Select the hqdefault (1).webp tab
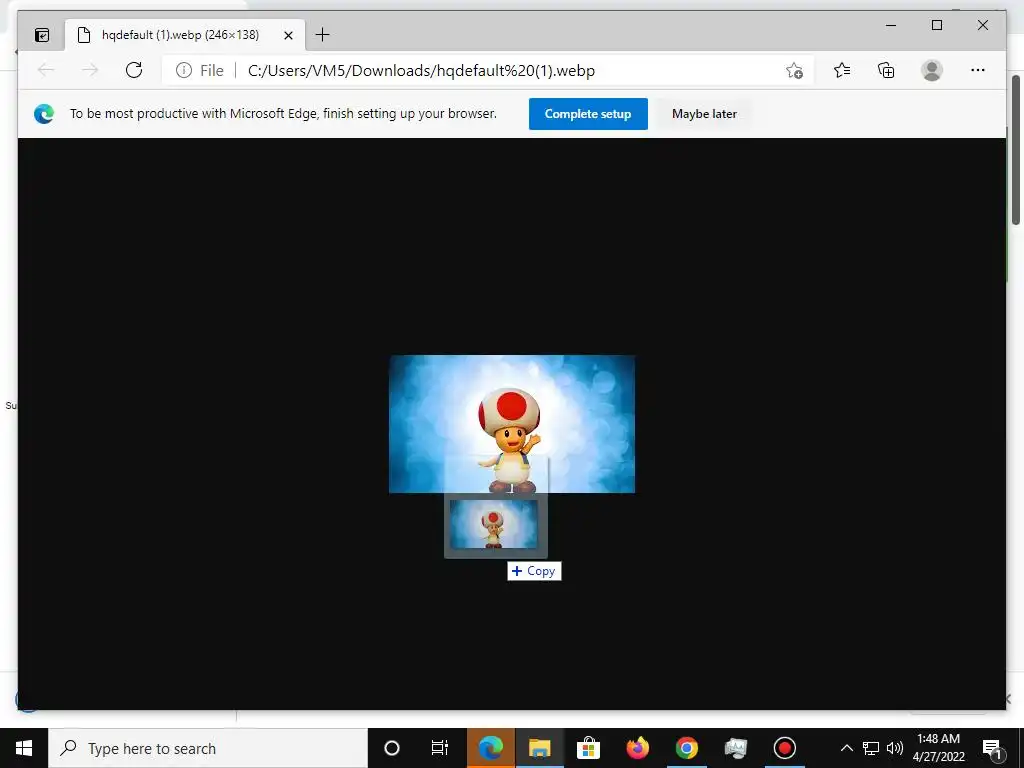The width and height of the screenshot is (1024, 768). click(185, 35)
